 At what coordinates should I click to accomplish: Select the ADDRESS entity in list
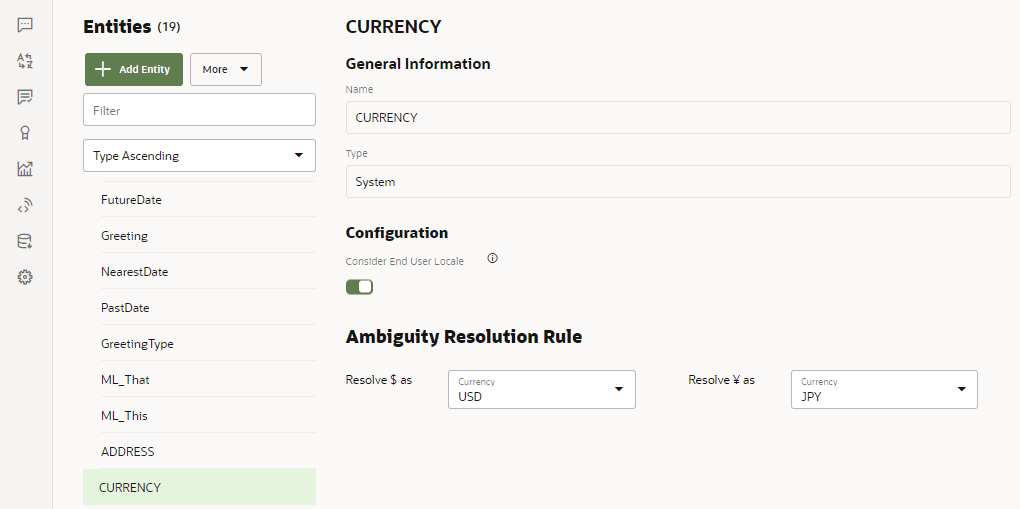(x=128, y=452)
